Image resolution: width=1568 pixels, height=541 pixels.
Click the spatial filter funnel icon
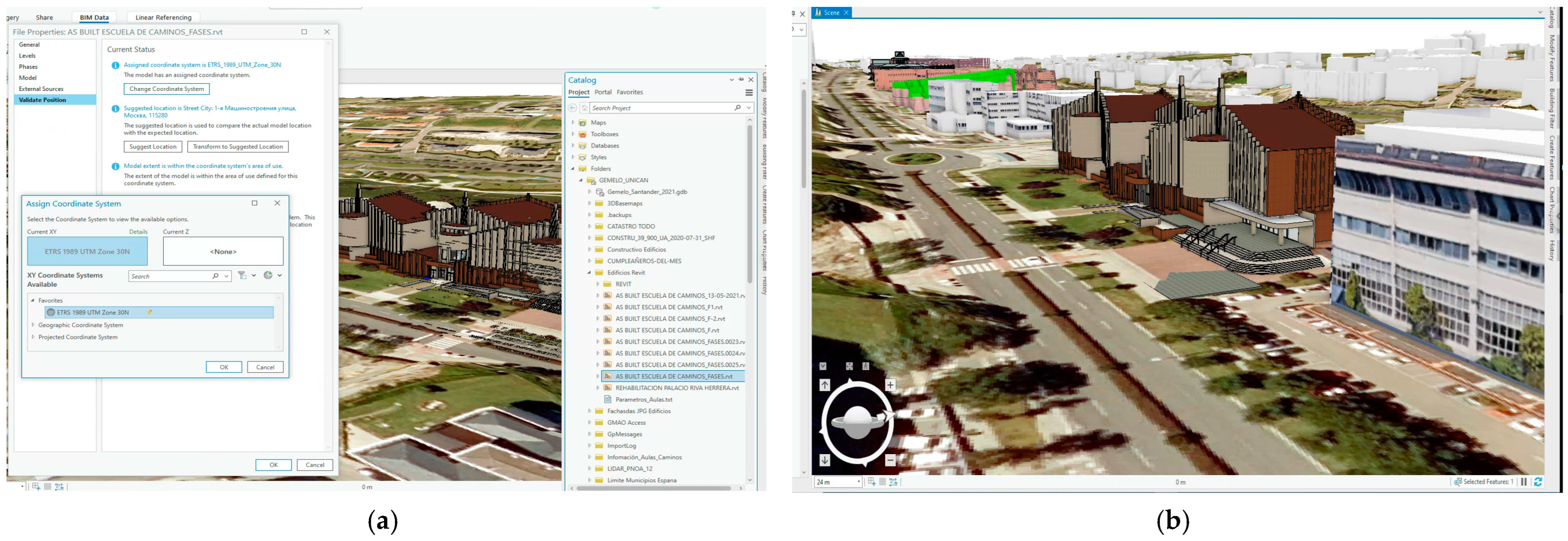242,276
